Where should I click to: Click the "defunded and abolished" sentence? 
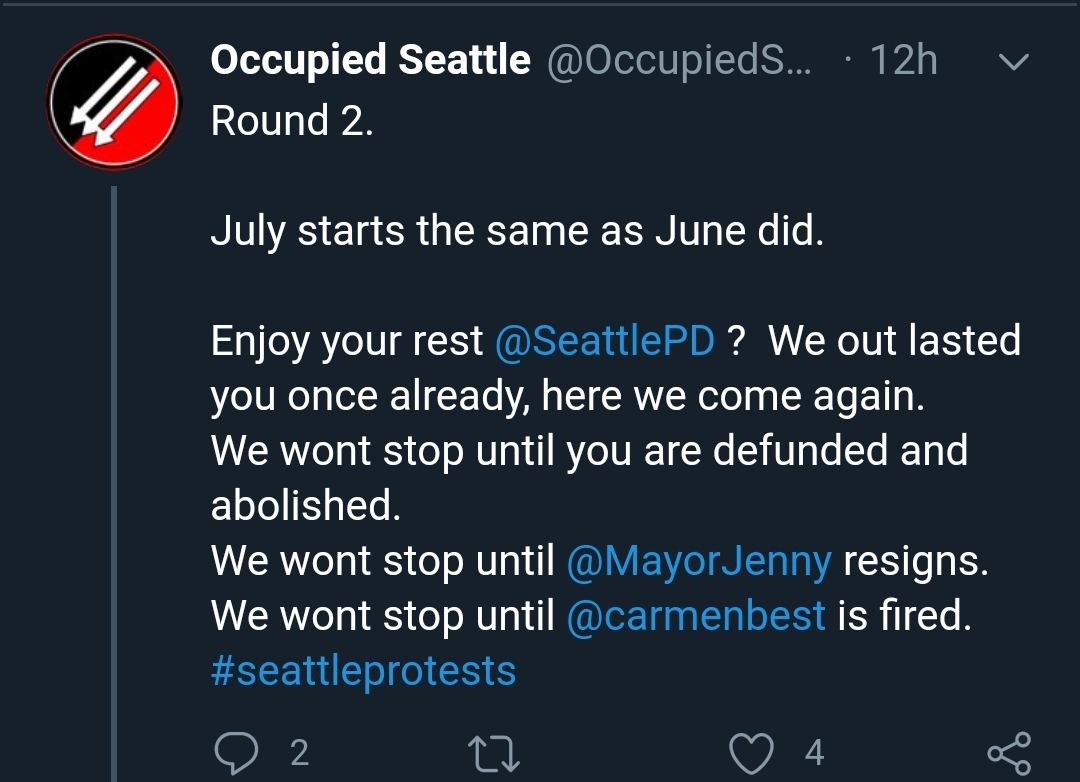pos(588,451)
